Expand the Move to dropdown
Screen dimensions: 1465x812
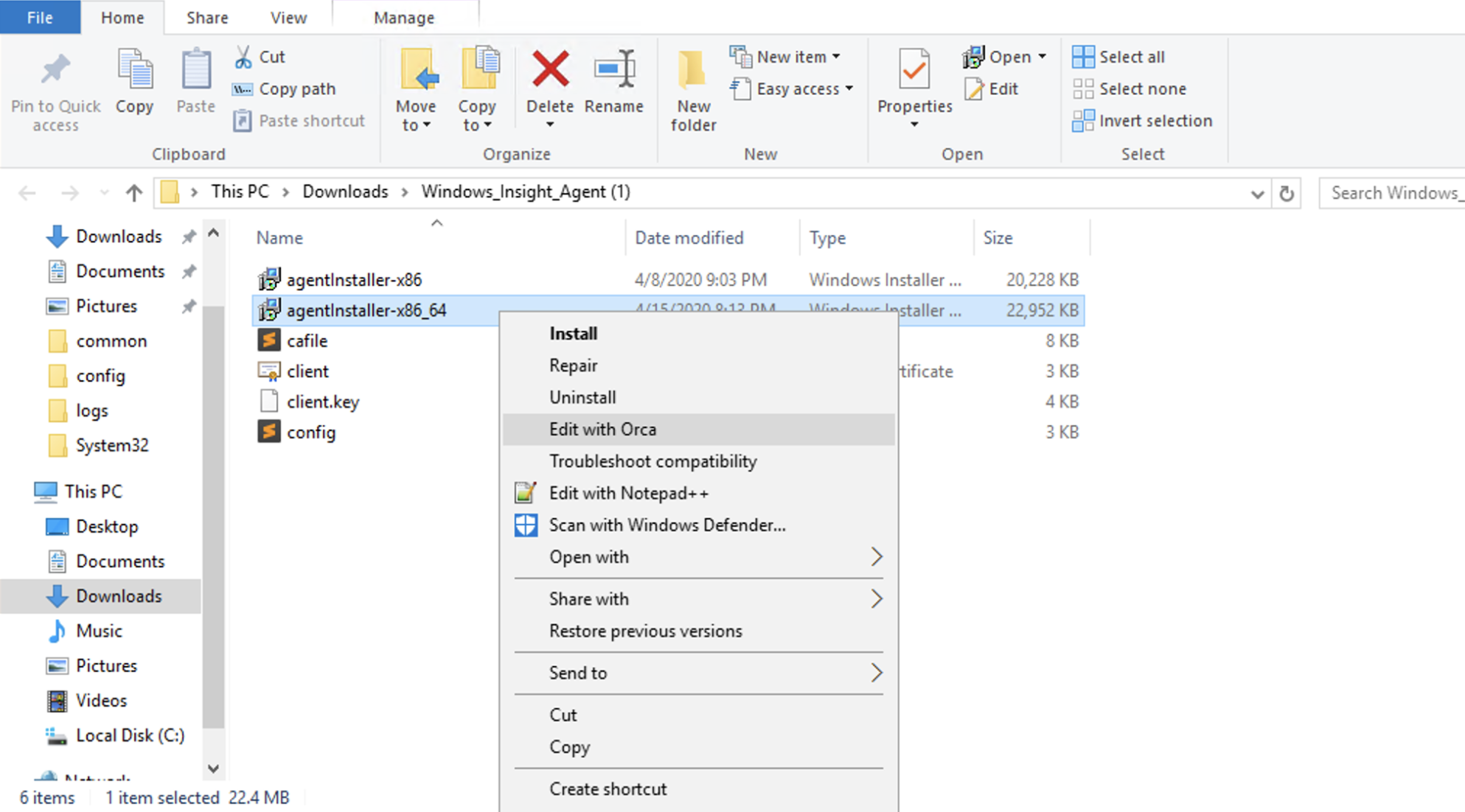pos(417,125)
